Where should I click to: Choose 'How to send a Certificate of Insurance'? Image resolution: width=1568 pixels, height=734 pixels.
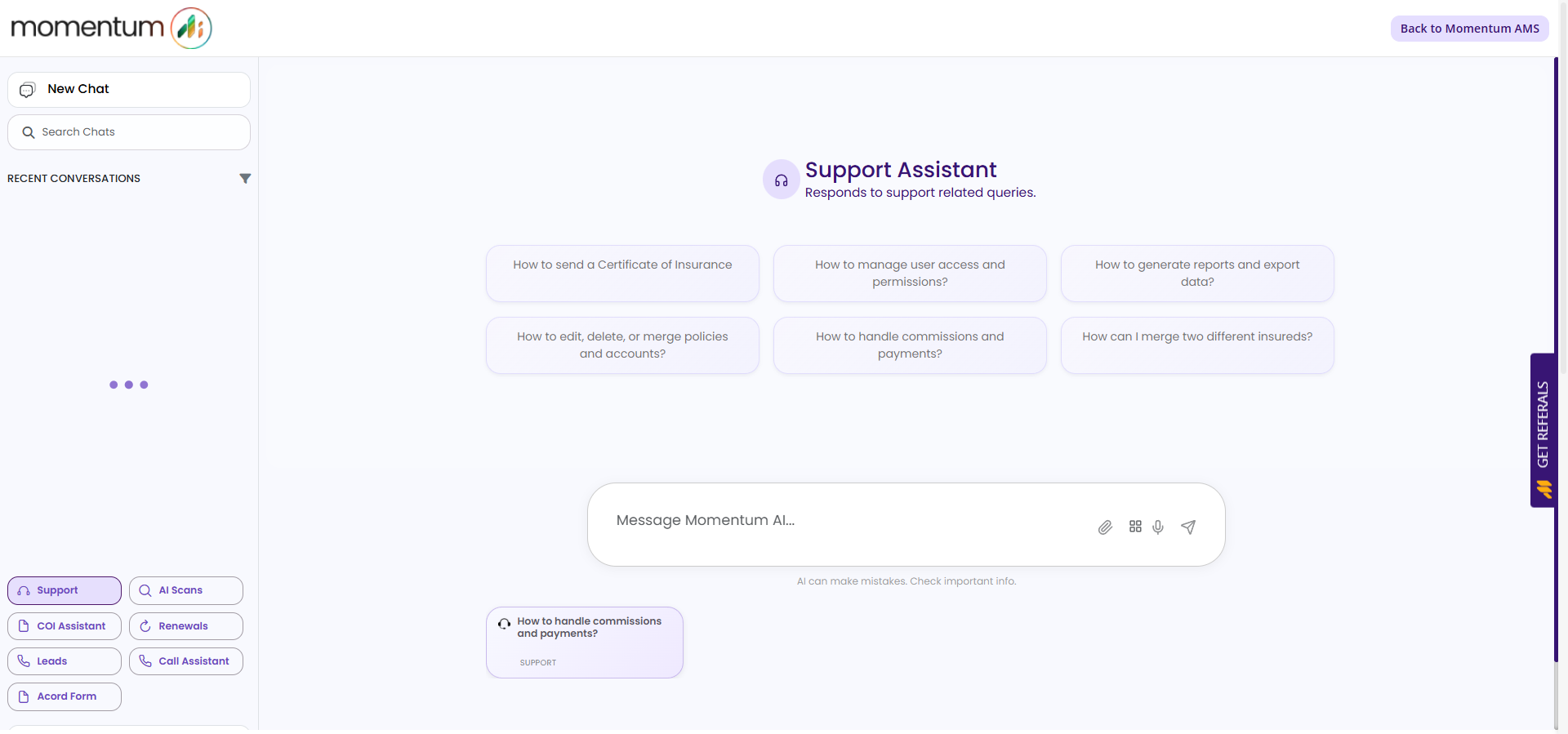point(622,274)
